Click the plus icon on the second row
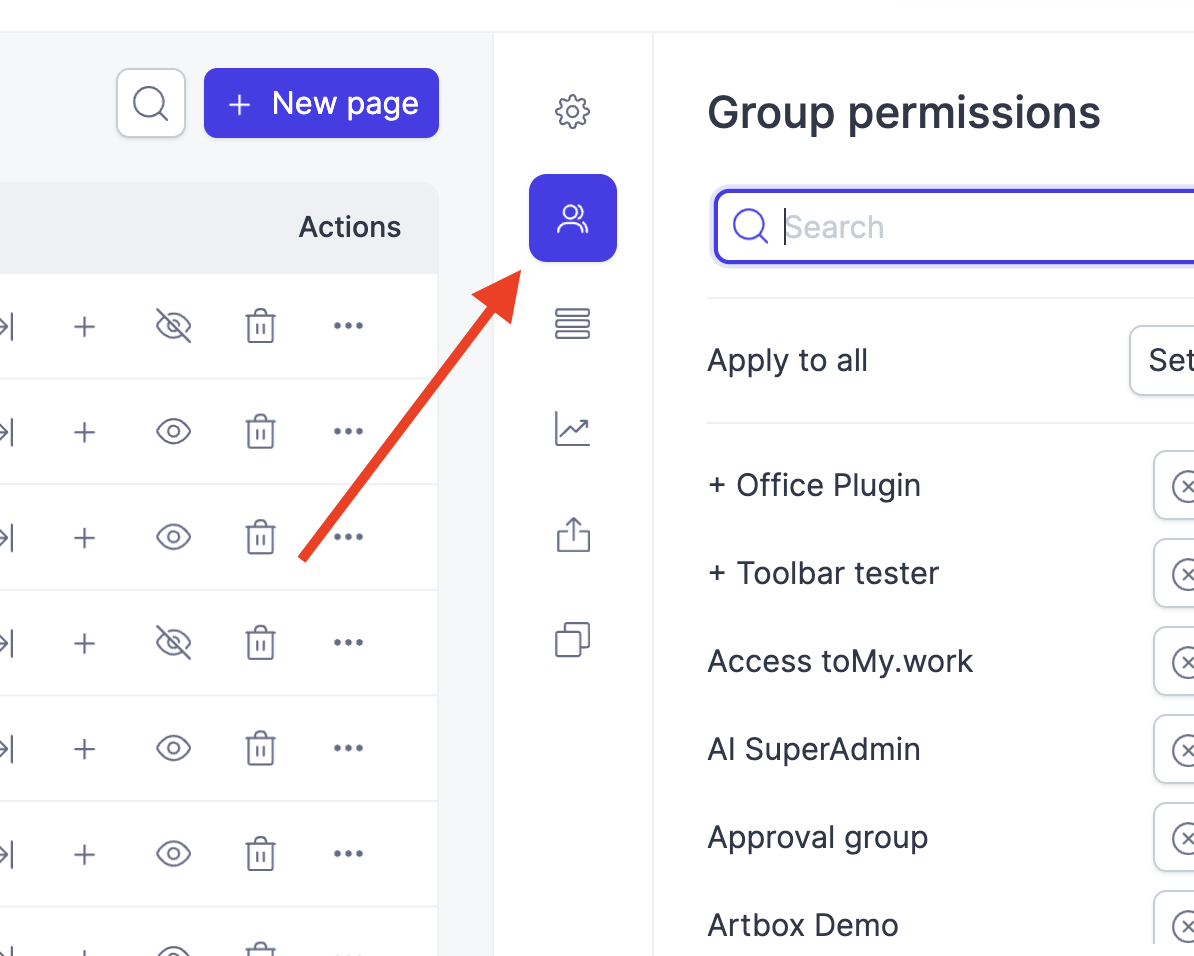1194x956 pixels. [x=84, y=432]
